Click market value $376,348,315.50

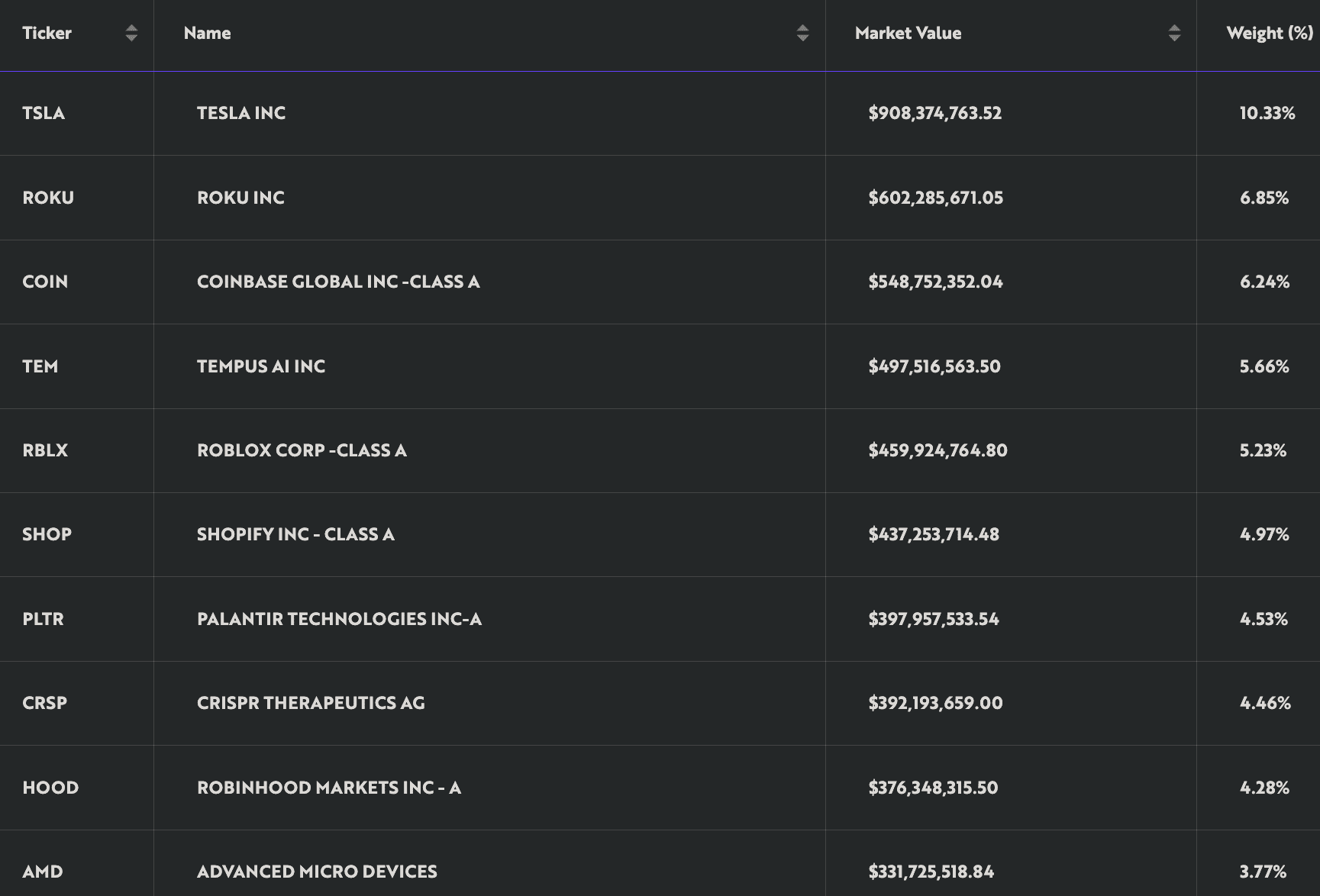tap(933, 788)
